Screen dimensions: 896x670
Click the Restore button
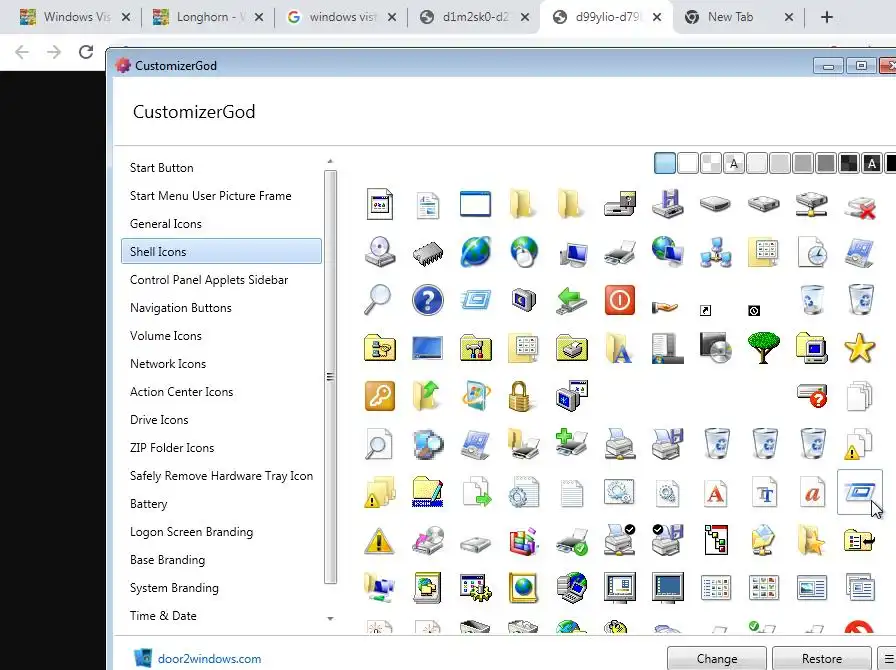(822, 659)
